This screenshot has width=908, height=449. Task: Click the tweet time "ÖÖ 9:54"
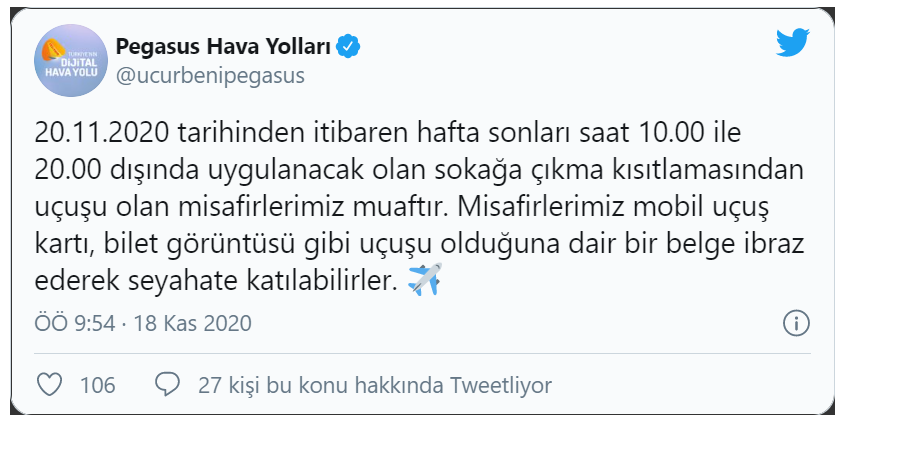click(x=75, y=323)
